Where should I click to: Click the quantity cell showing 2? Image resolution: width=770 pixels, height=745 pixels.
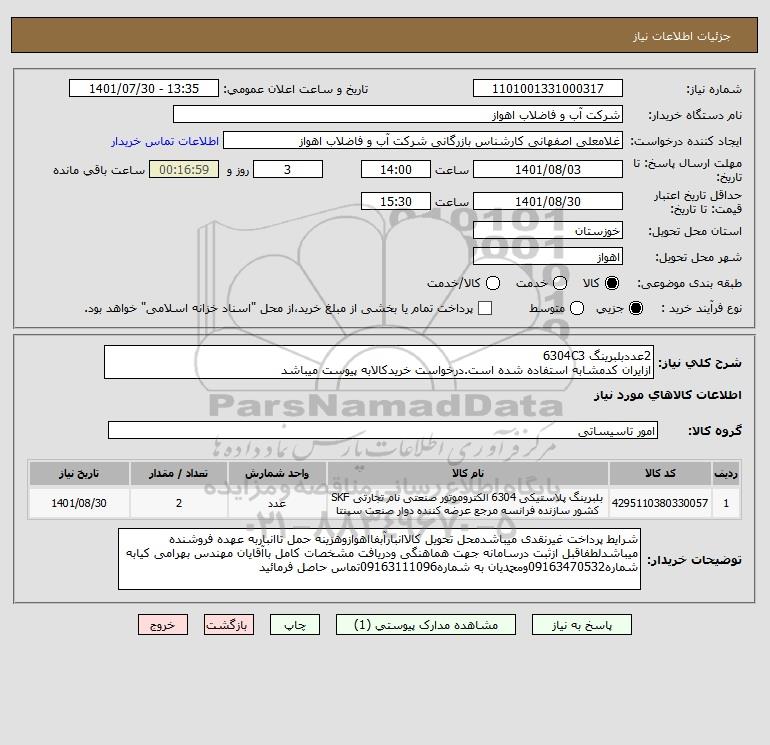179,503
